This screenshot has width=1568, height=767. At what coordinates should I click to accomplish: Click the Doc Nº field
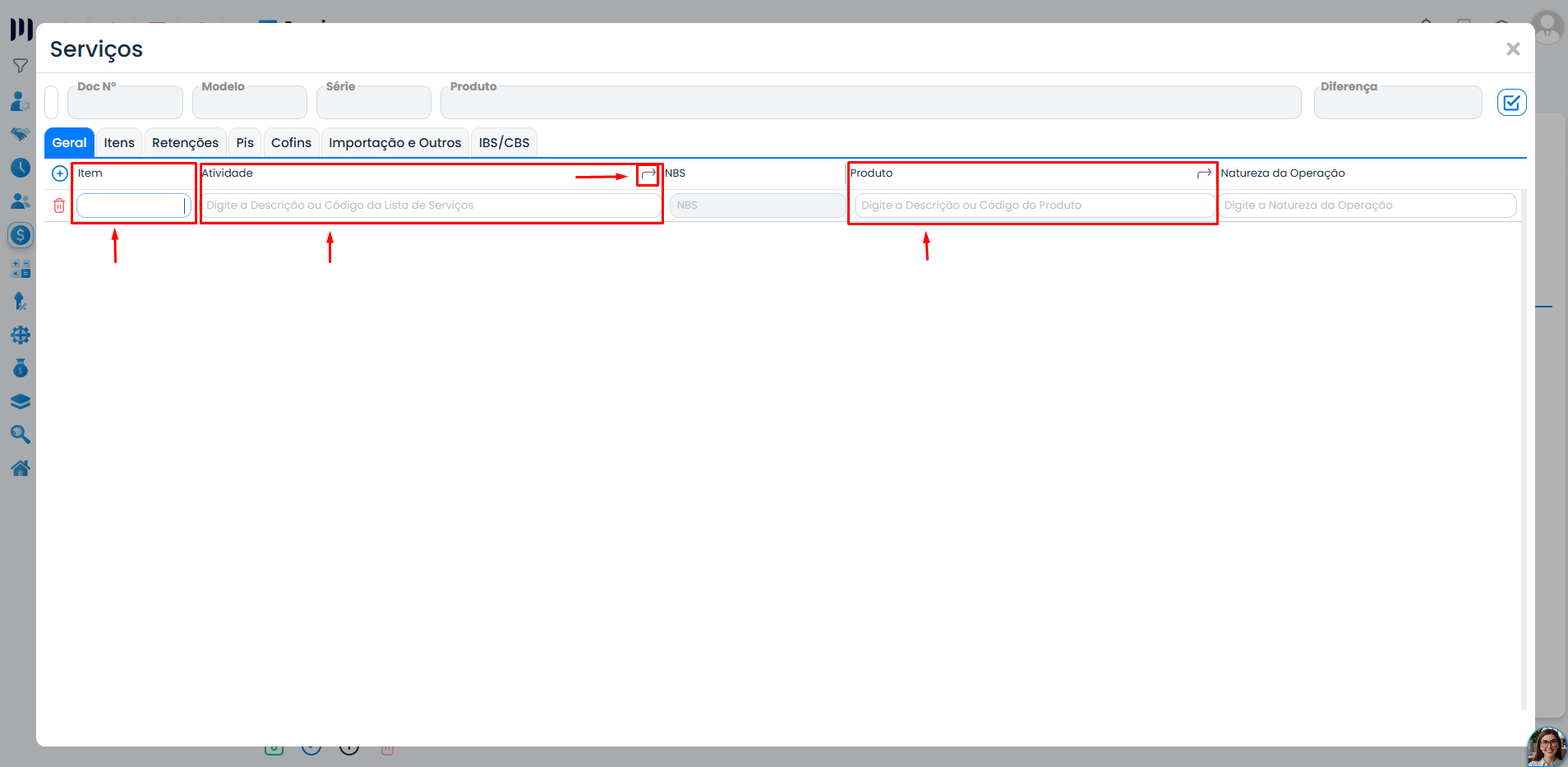point(125,103)
